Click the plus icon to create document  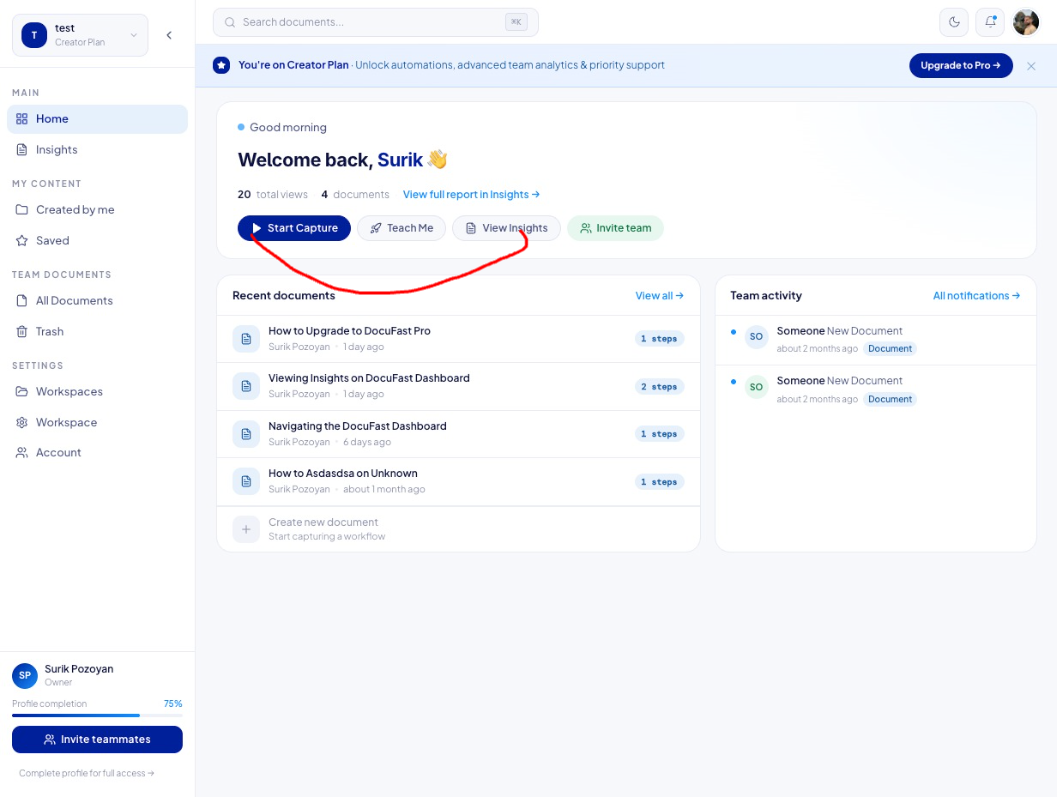click(246, 529)
